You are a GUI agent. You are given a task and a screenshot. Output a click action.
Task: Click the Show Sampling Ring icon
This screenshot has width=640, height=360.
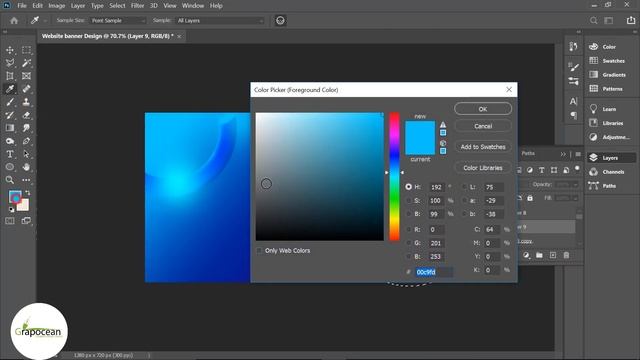point(280,20)
